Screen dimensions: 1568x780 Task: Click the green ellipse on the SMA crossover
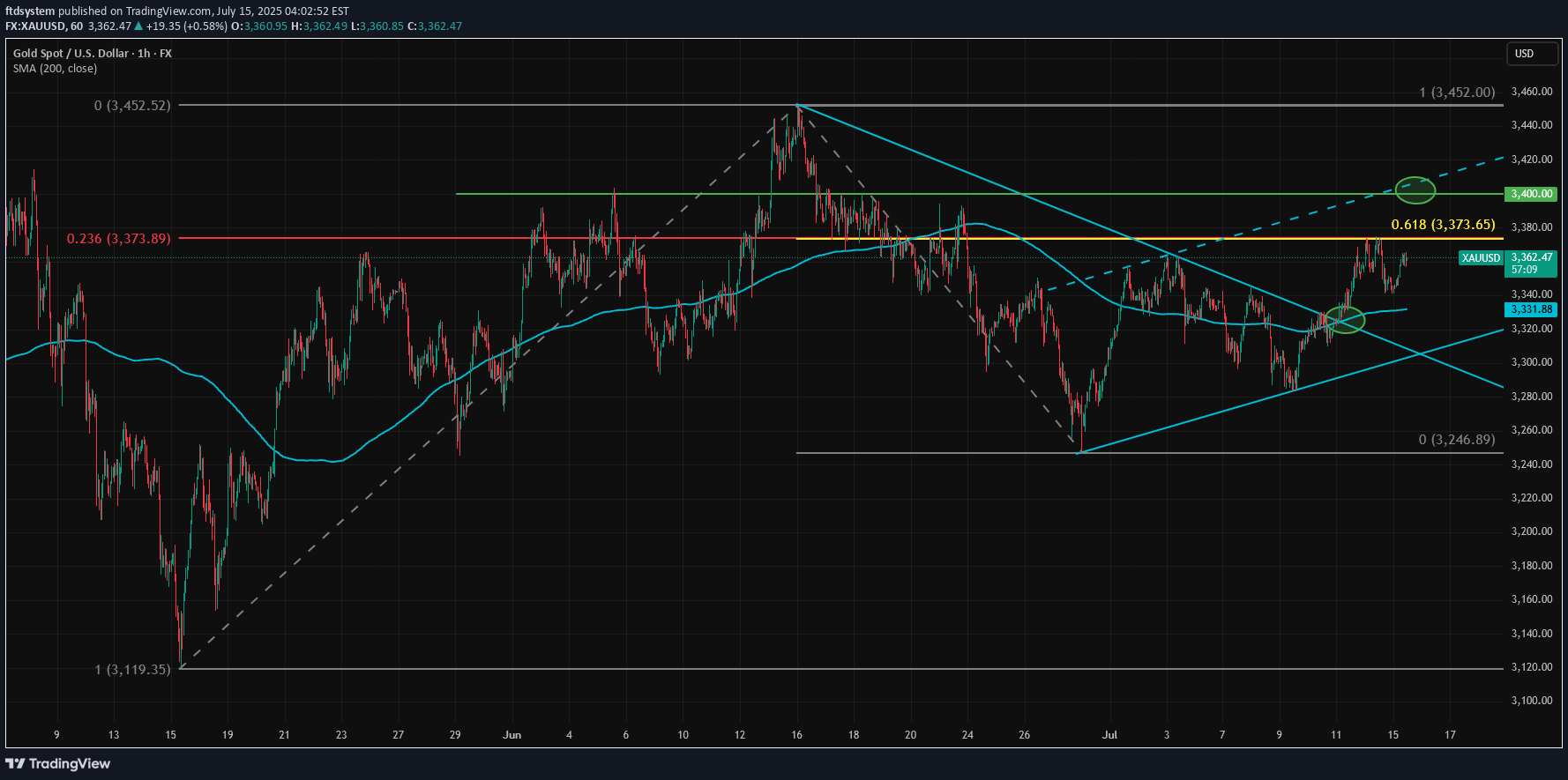(x=1346, y=319)
